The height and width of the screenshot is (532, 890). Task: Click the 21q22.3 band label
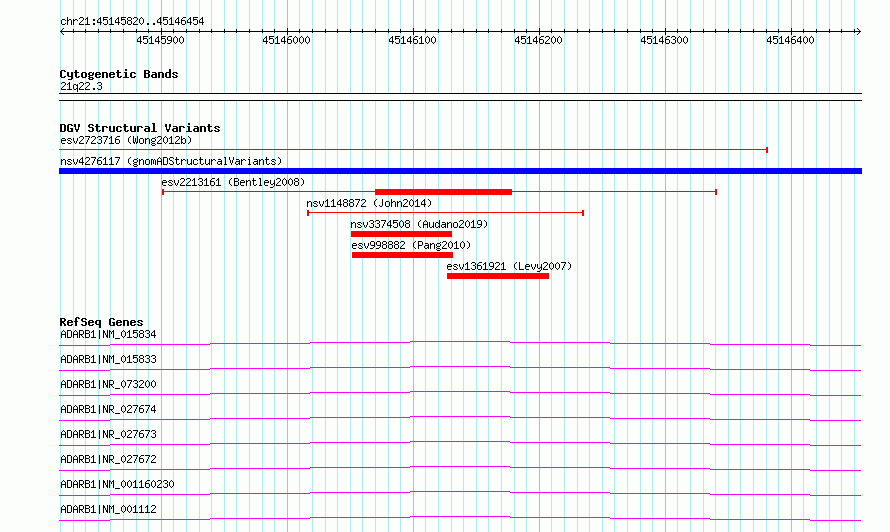click(81, 86)
